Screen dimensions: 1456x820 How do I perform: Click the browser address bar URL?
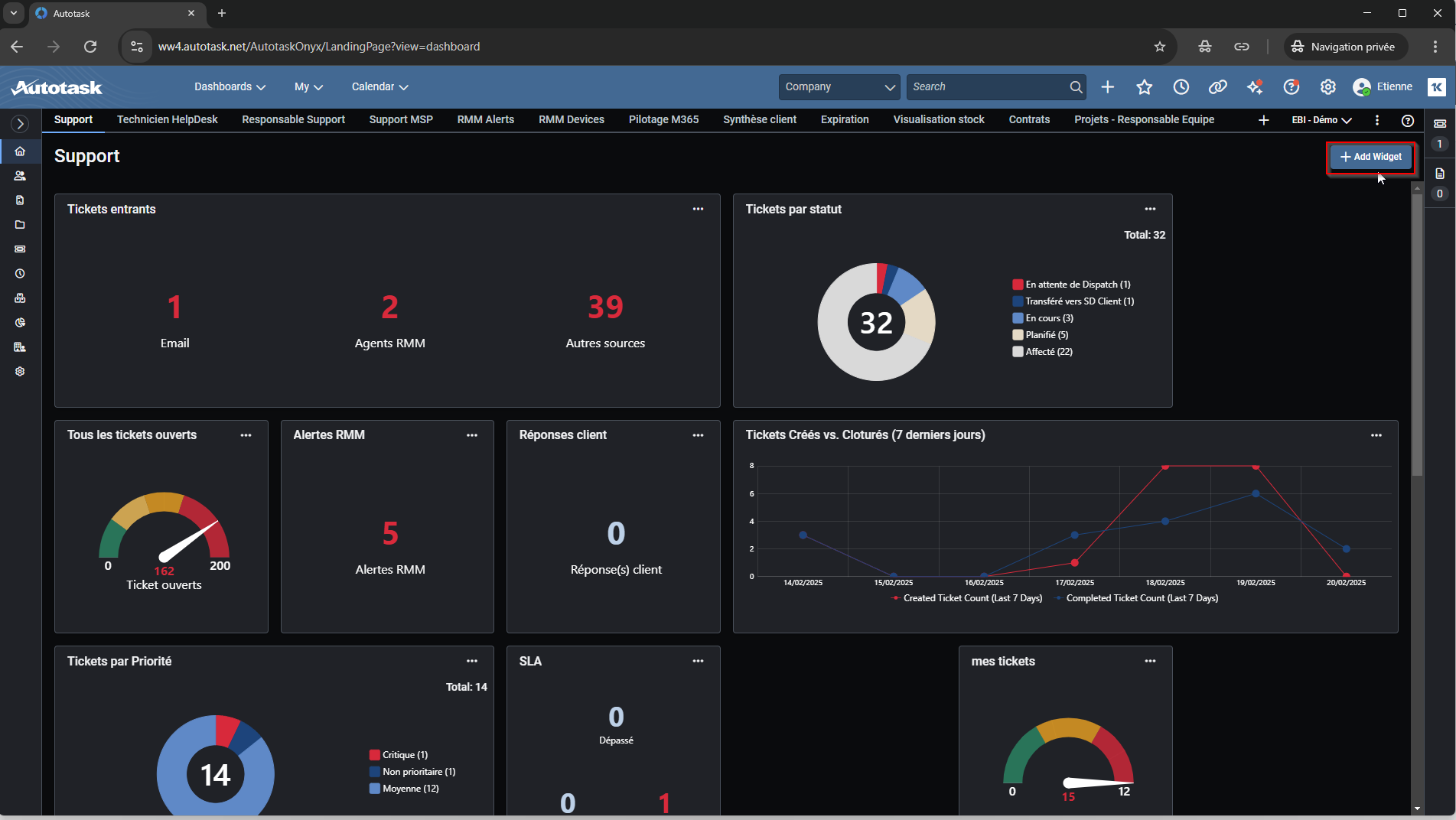(x=319, y=47)
